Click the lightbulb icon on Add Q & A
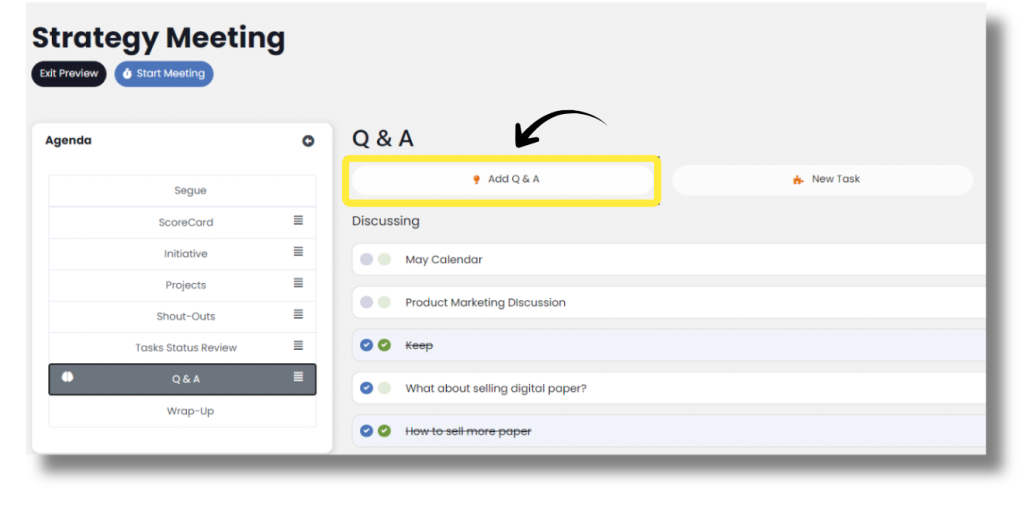 click(x=476, y=180)
